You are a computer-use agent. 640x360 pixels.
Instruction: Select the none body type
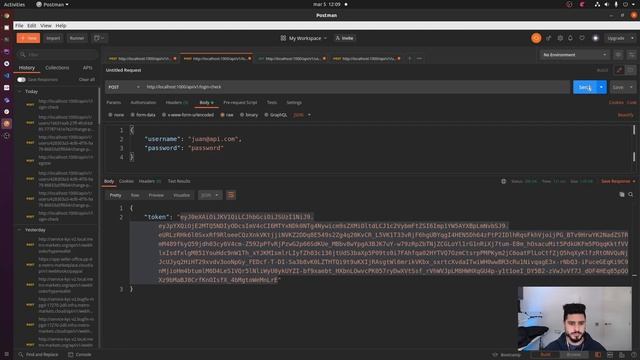point(116,115)
